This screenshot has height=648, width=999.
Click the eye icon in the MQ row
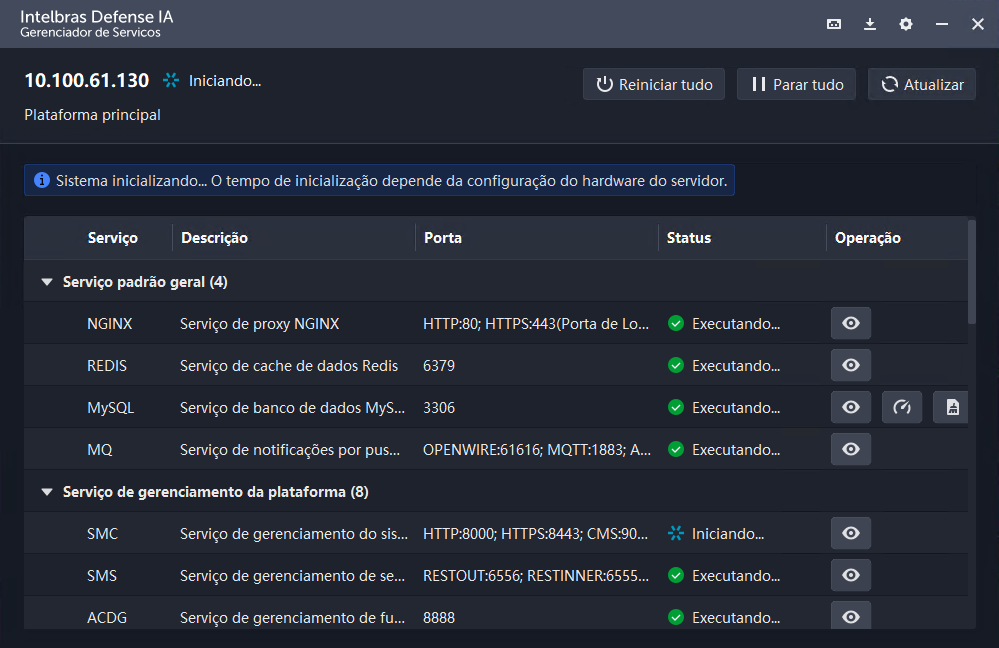click(851, 450)
